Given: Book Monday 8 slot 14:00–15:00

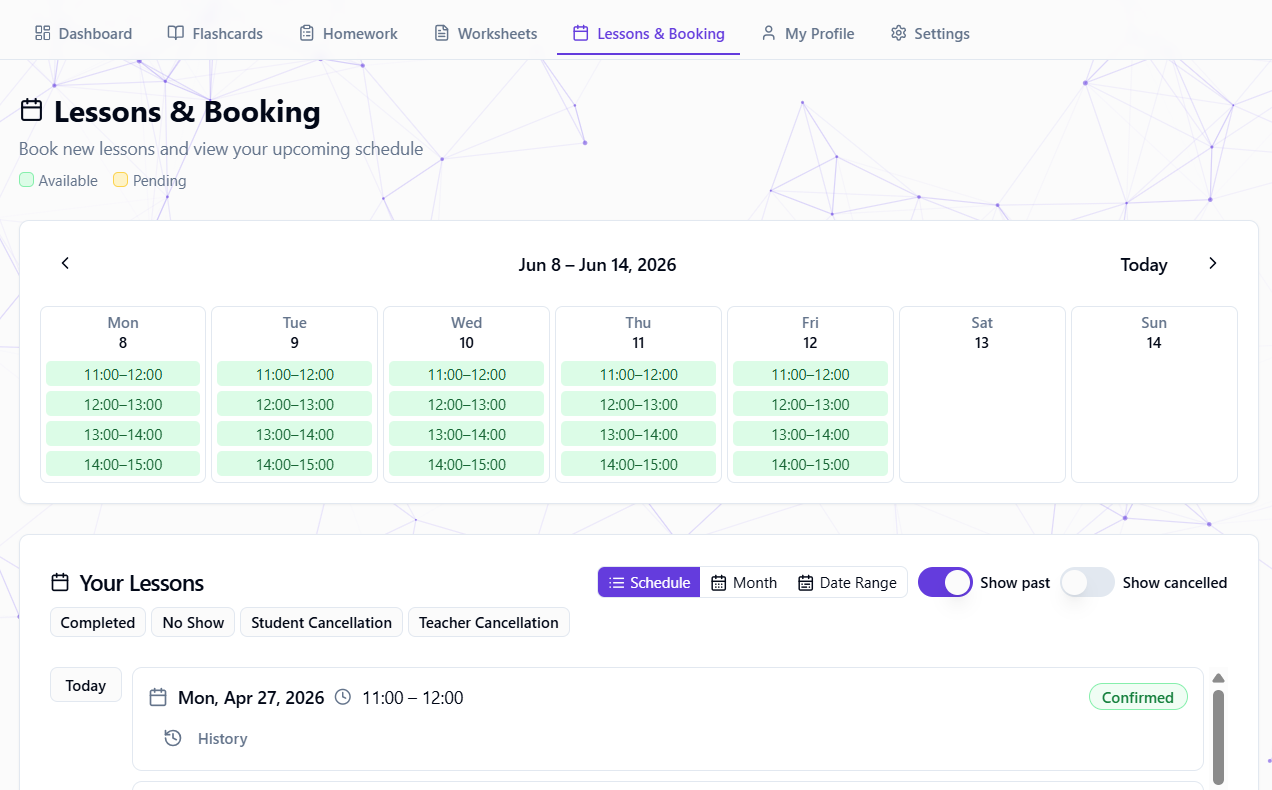Looking at the screenshot, I should click(x=123, y=464).
